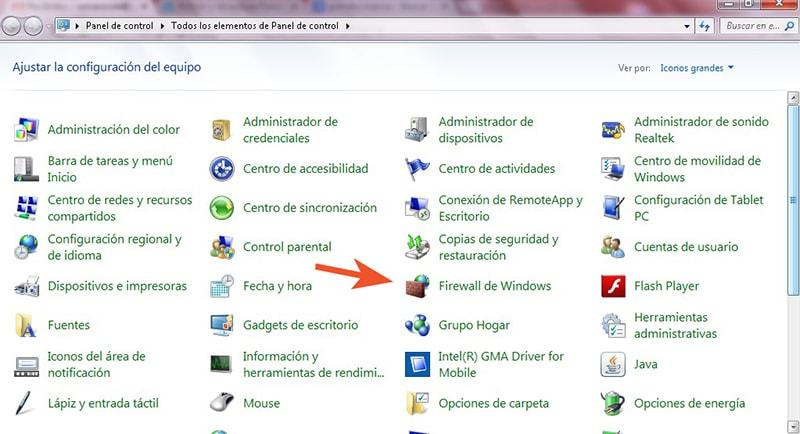The height and width of the screenshot is (434, 800).
Task: Open the Control parental link
Action: [287, 247]
